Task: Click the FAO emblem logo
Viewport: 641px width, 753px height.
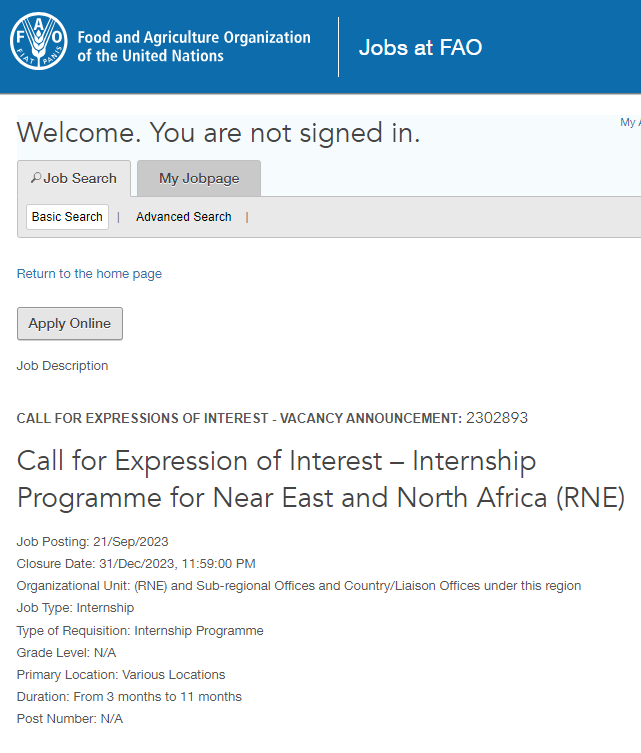Action: [x=40, y=46]
